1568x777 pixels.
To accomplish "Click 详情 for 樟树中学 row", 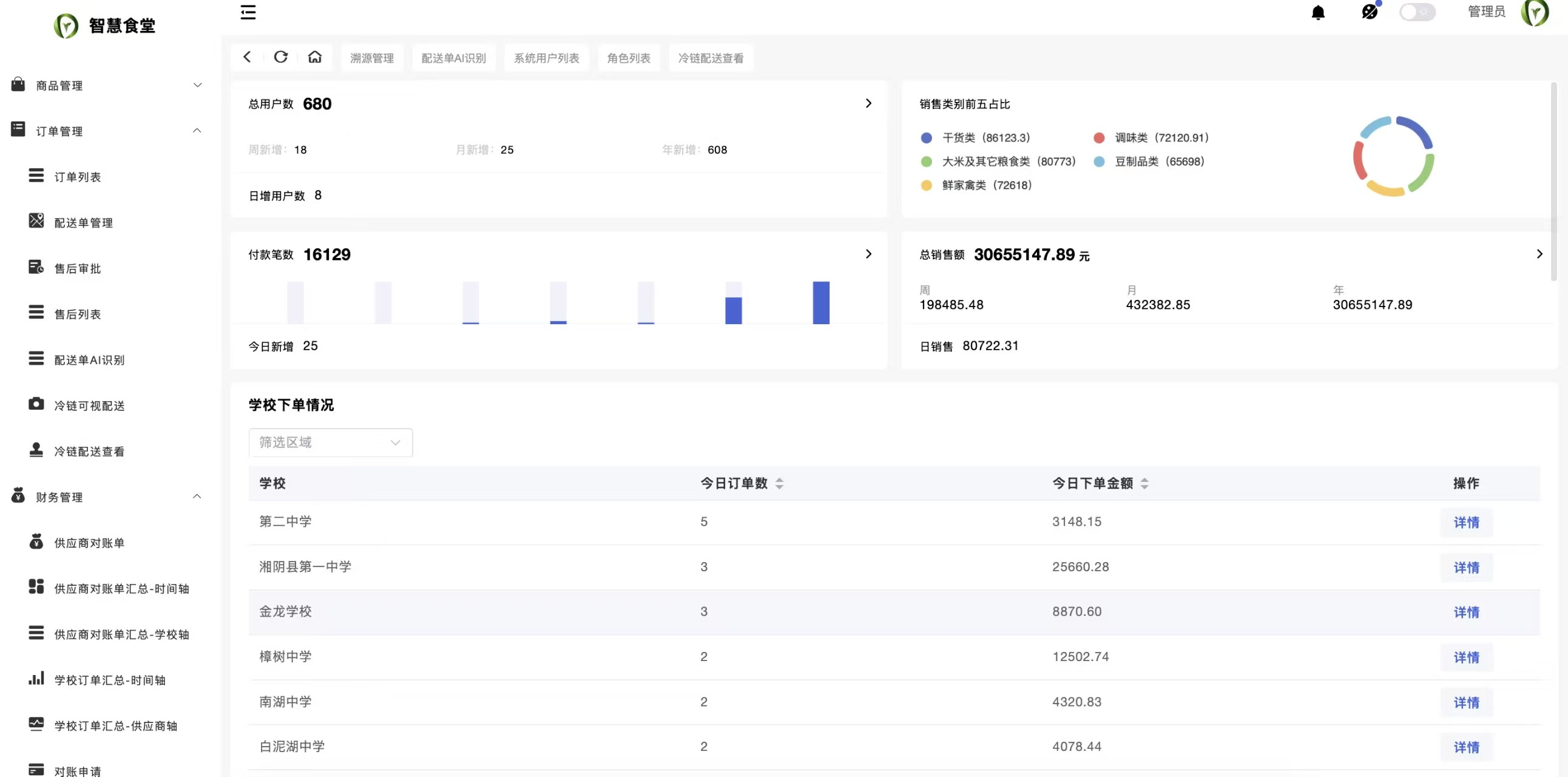I will point(1465,657).
